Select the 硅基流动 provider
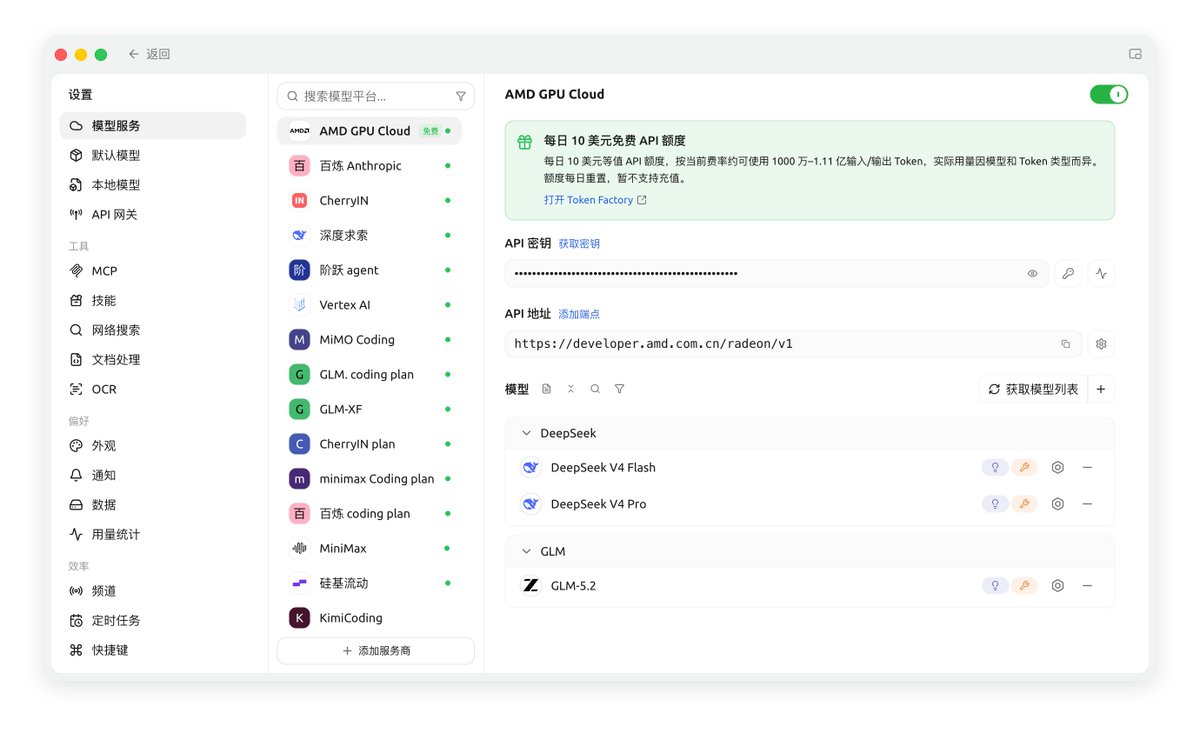Screen dimensions: 1200x733 370,583
